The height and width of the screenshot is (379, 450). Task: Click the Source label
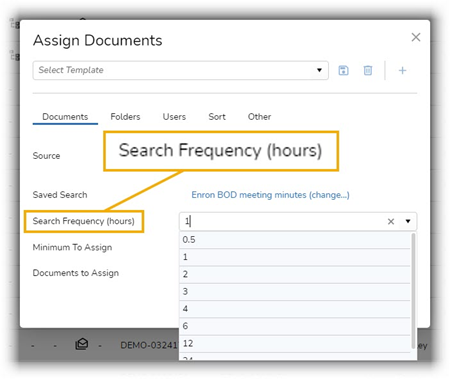click(46, 156)
